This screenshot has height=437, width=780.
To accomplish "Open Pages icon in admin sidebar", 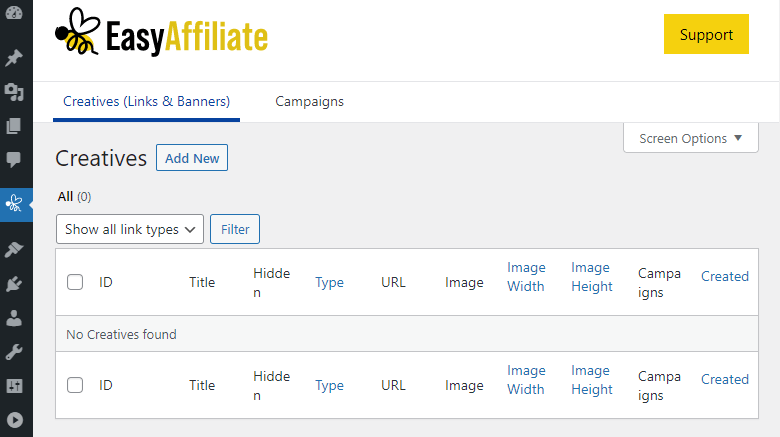I will [14, 126].
